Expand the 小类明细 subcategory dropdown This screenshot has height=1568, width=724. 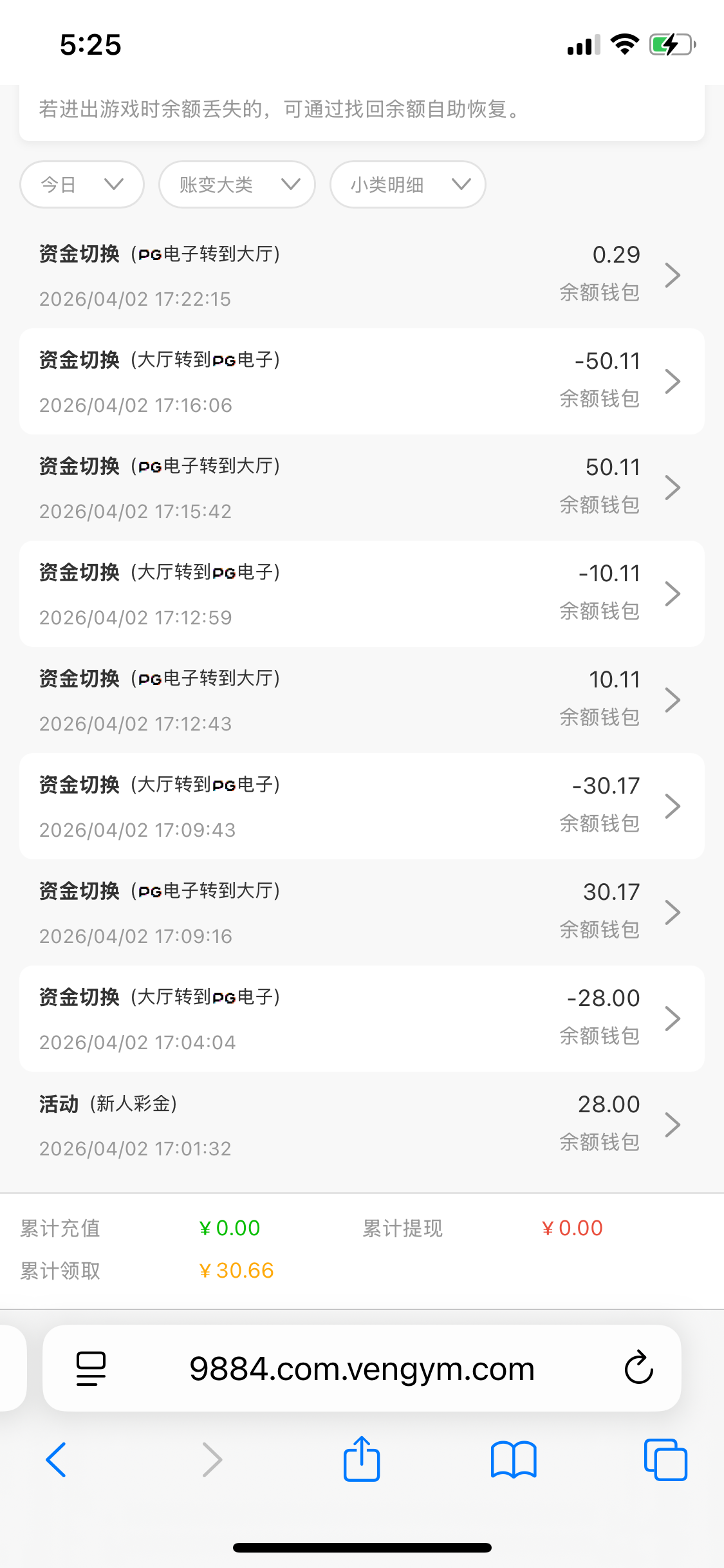[x=407, y=185]
